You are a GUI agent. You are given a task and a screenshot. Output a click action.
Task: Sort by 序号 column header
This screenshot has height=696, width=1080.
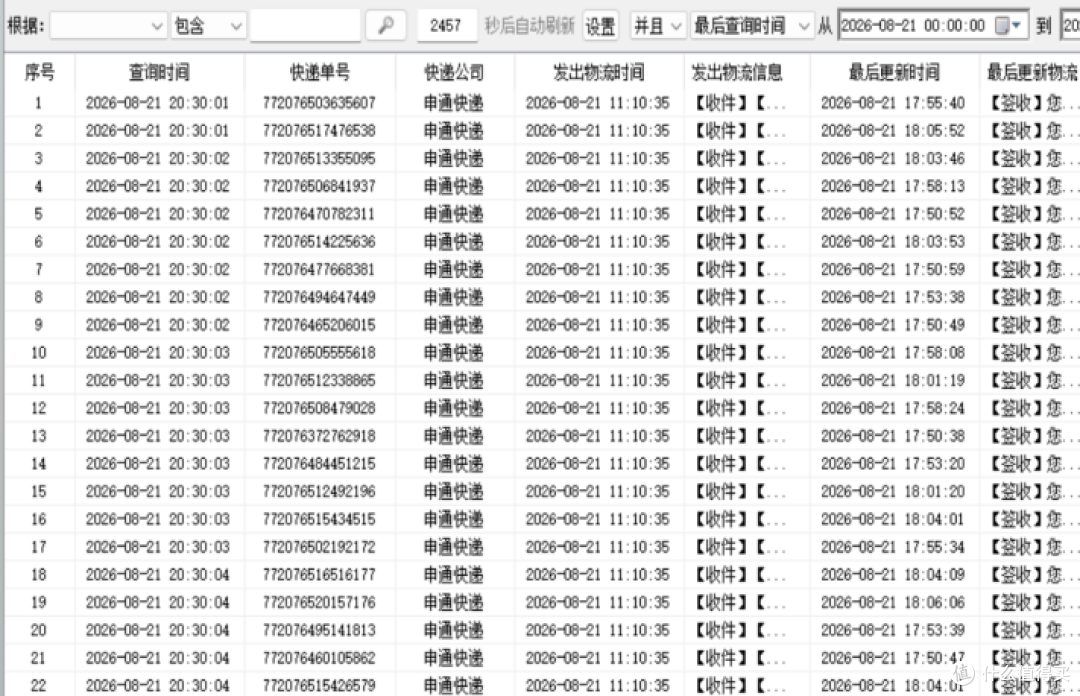click(39, 72)
